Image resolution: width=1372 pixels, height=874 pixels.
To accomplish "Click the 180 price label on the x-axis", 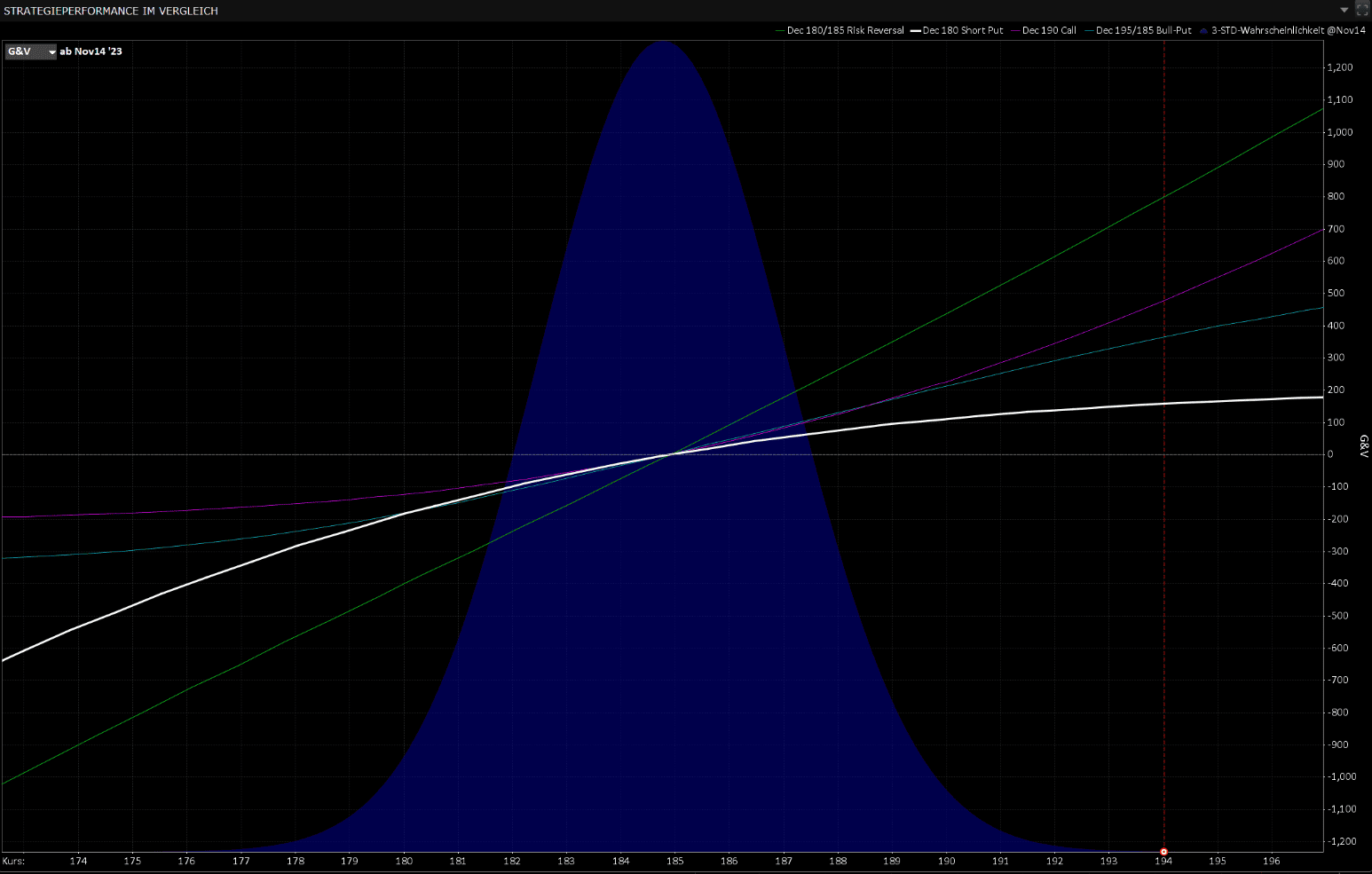I will tap(404, 861).
